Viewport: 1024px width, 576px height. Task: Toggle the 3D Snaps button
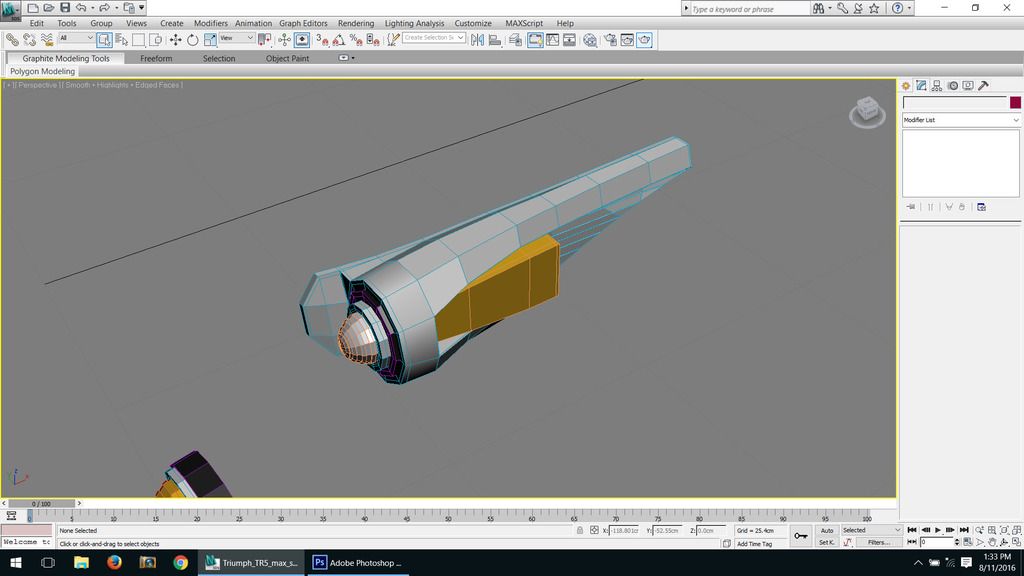pos(323,40)
